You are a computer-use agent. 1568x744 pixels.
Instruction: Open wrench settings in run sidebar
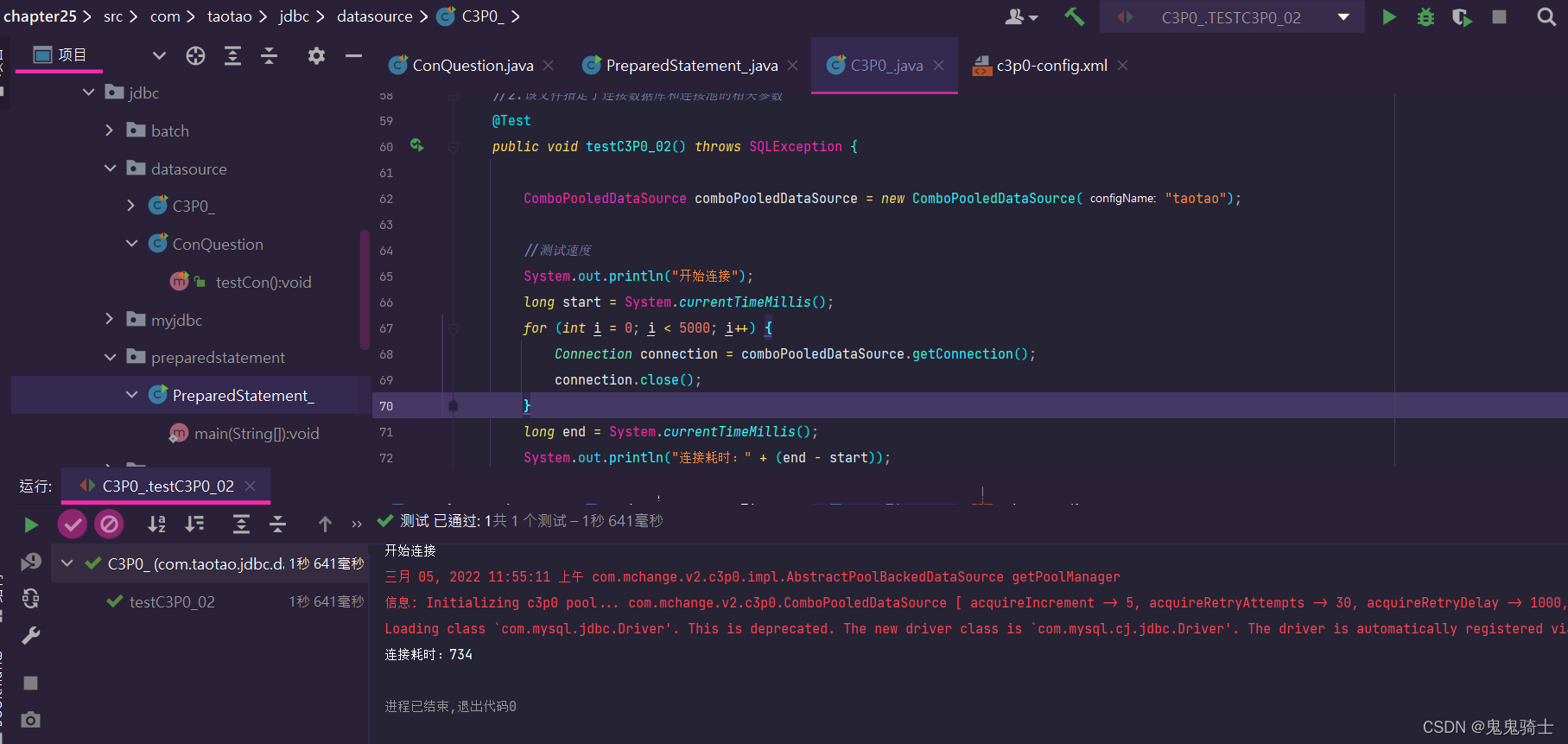point(31,636)
